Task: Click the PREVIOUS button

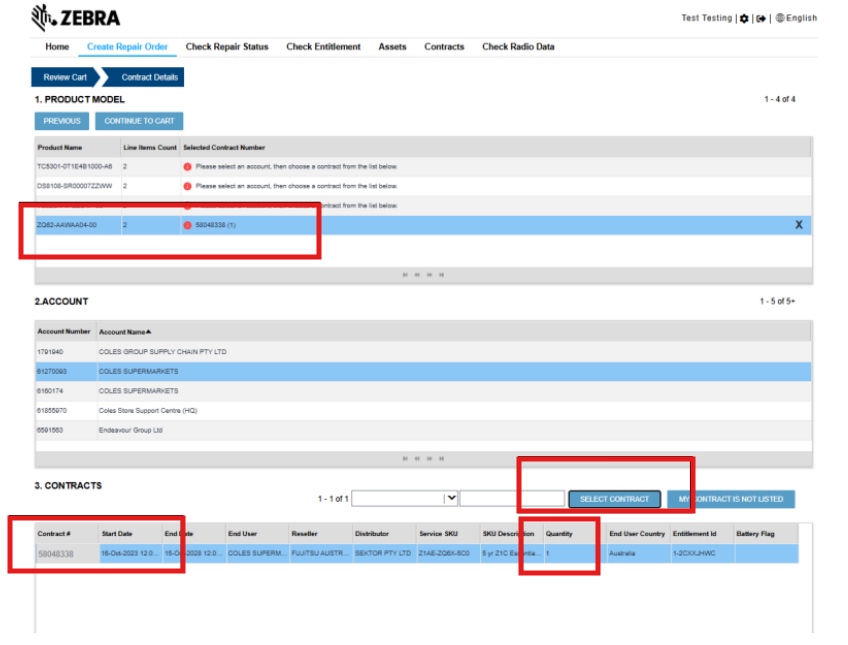Action: (x=62, y=121)
